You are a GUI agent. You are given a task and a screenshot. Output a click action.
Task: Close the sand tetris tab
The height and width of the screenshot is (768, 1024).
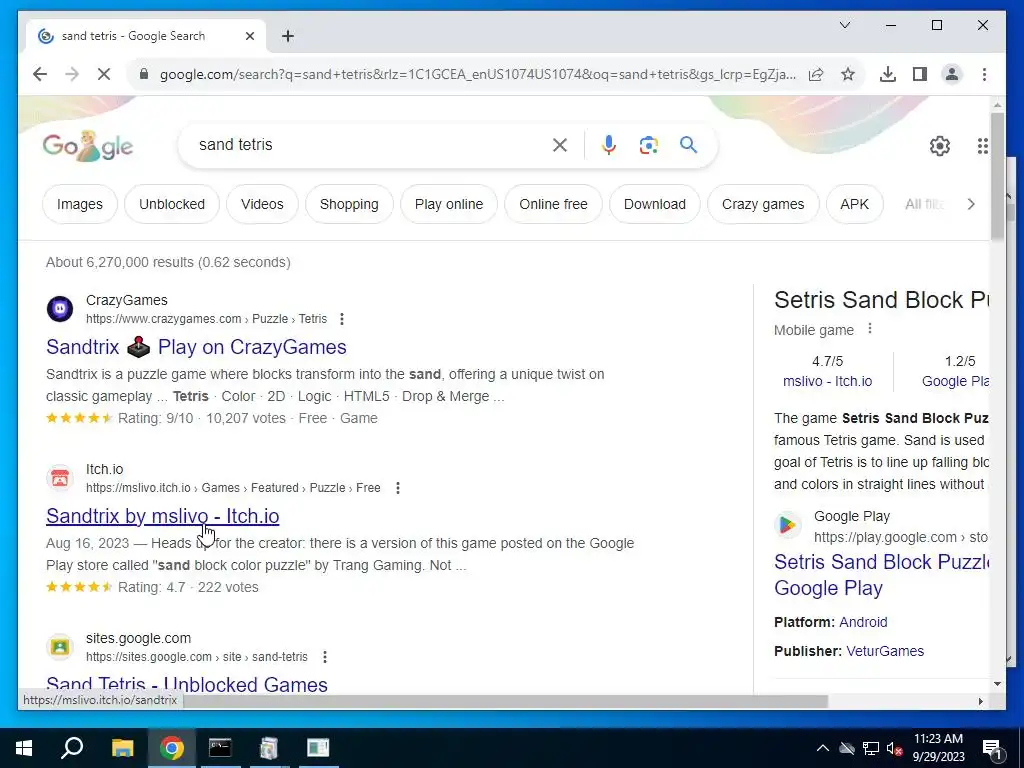(x=249, y=36)
